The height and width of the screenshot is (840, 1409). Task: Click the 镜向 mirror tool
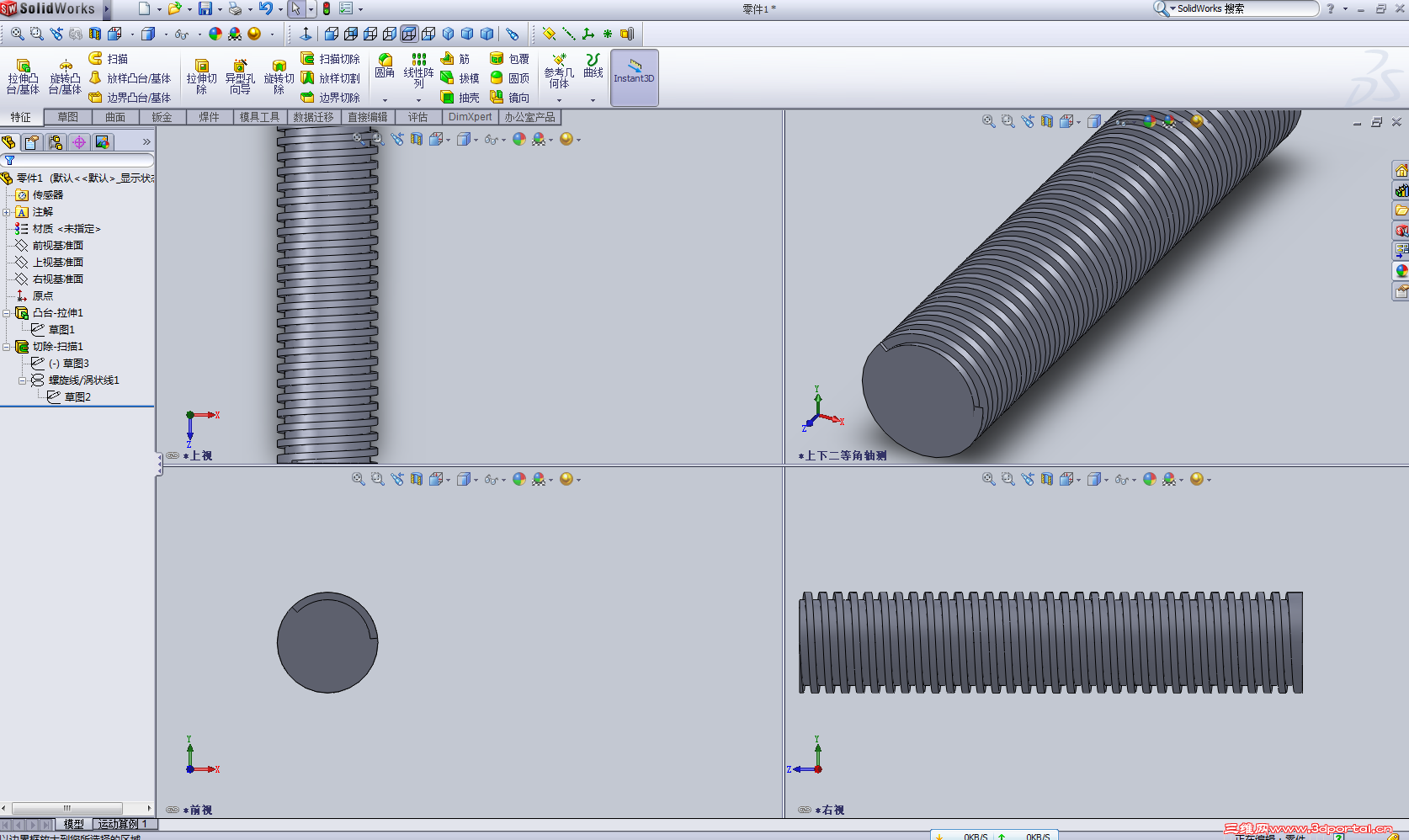(509, 98)
